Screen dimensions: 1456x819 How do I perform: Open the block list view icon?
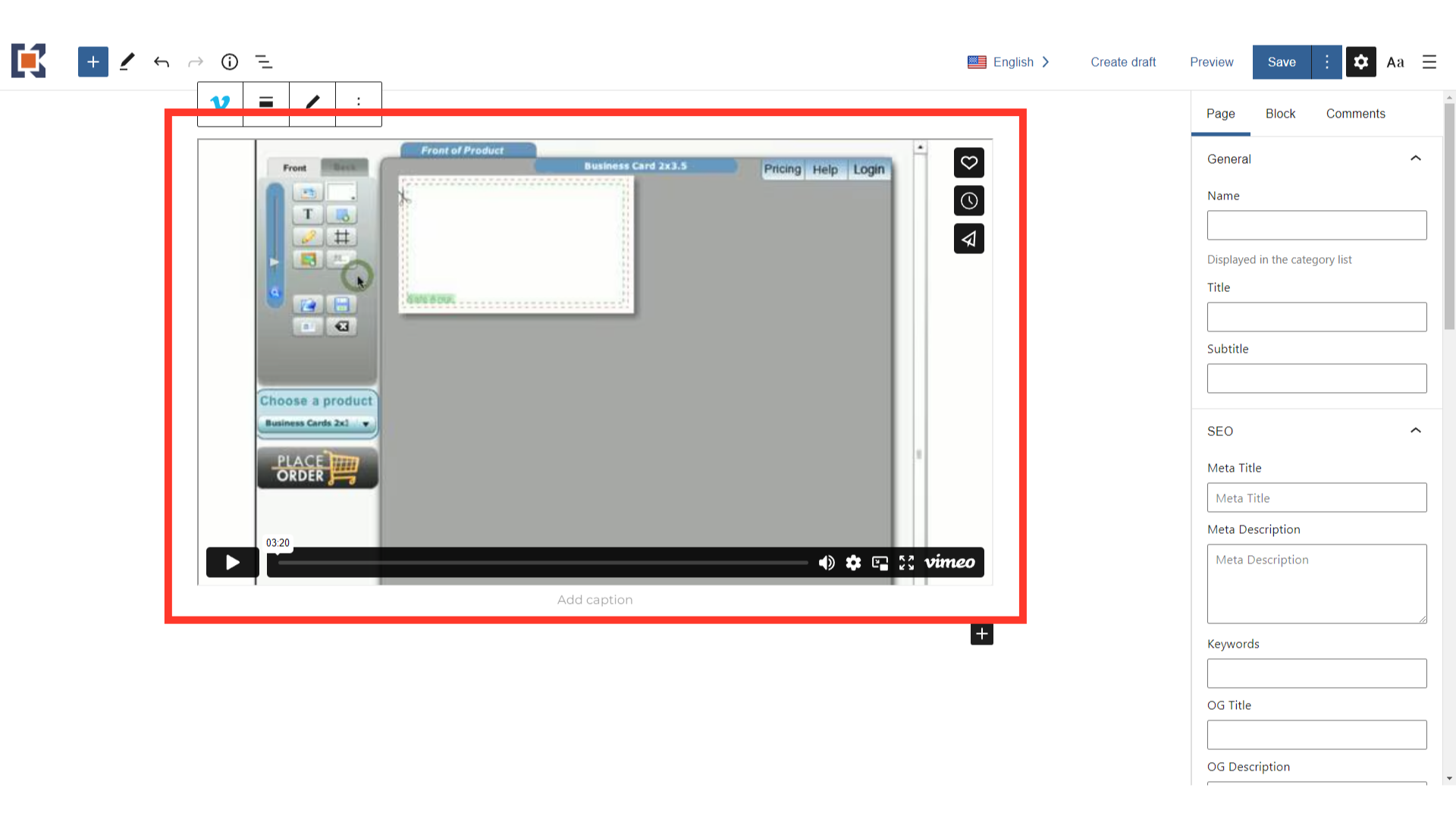(x=264, y=62)
